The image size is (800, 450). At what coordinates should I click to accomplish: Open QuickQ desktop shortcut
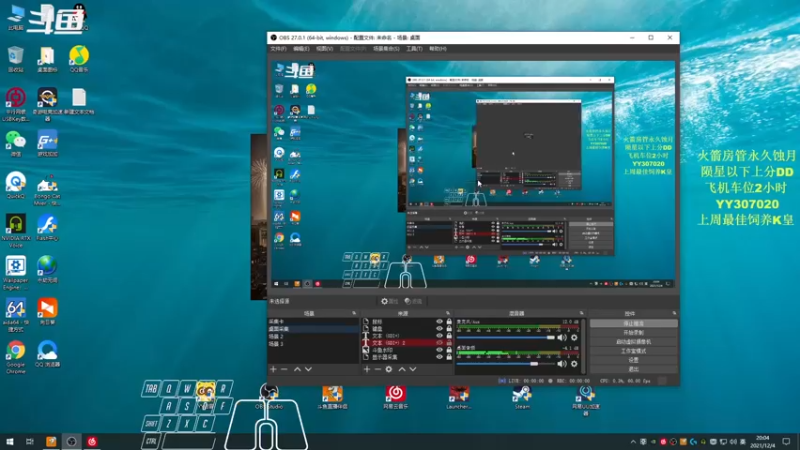pyautogui.click(x=16, y=186)
